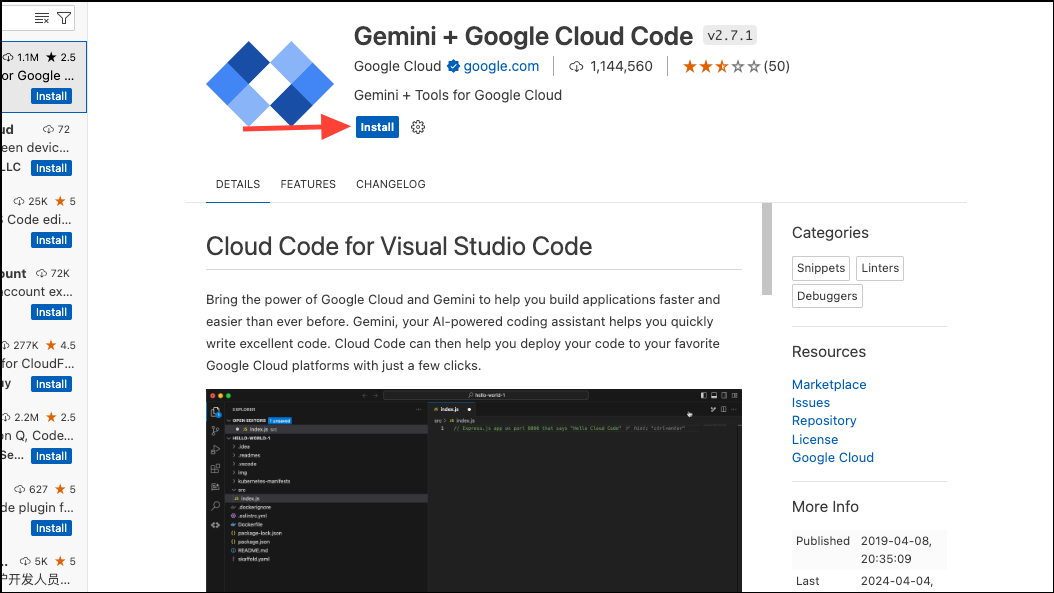Install the Gemini + Google Cloud Code extension
The image size is (1054, 593).
(376, 127)
